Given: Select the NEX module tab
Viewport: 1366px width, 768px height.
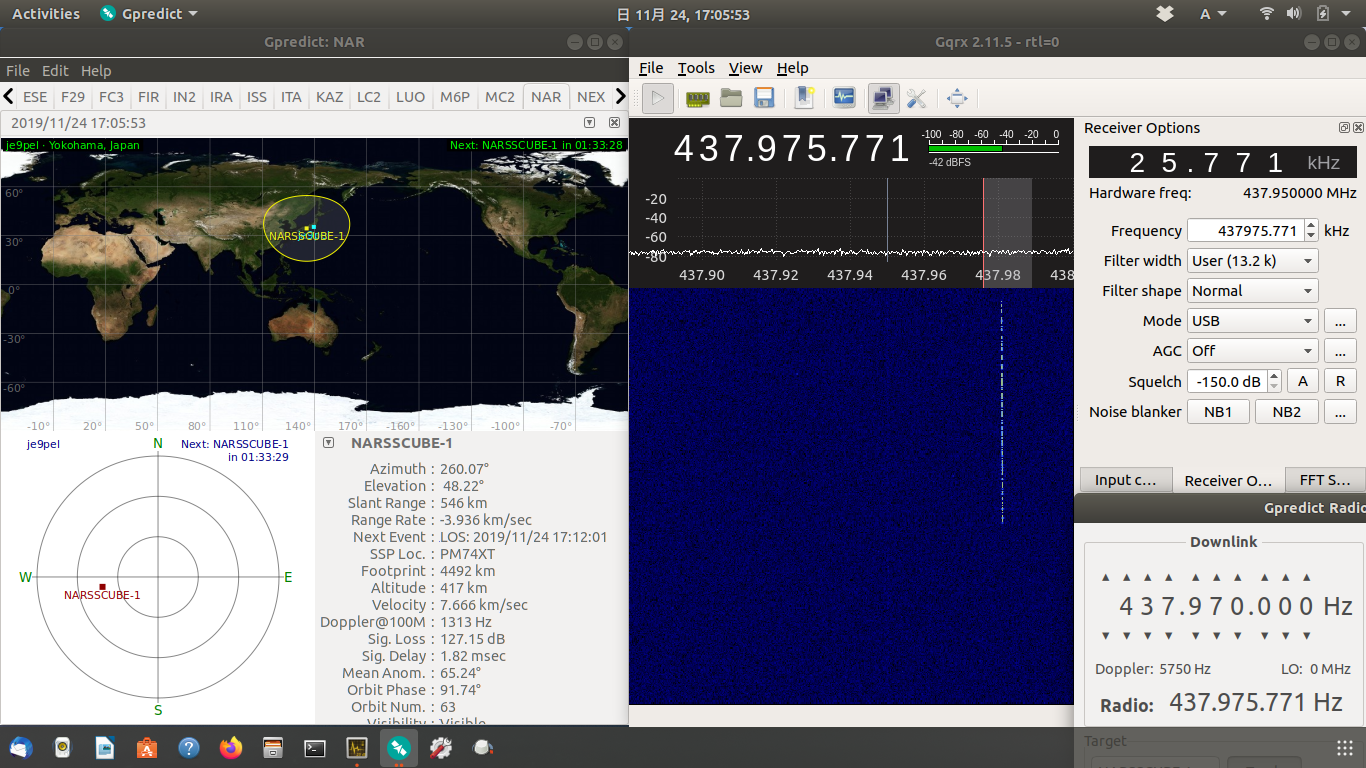Looking at the screenshot, I should click(591, 97).
